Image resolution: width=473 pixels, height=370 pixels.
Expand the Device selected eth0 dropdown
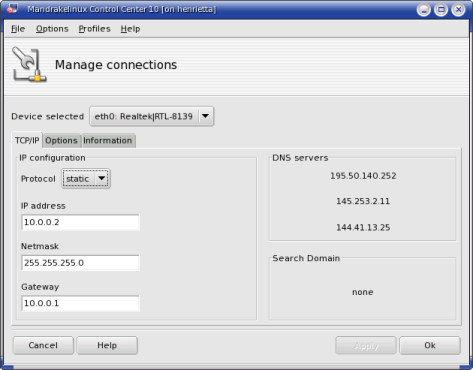[x=152, y=116]
